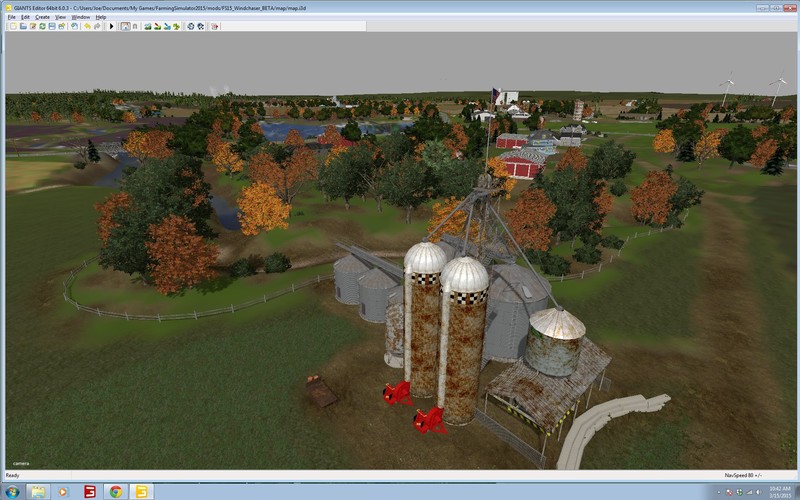Image resolution: width=800 pixels, height=500 pixels.
Task: Open the Edit menu
Action: [x=26, y=17]
